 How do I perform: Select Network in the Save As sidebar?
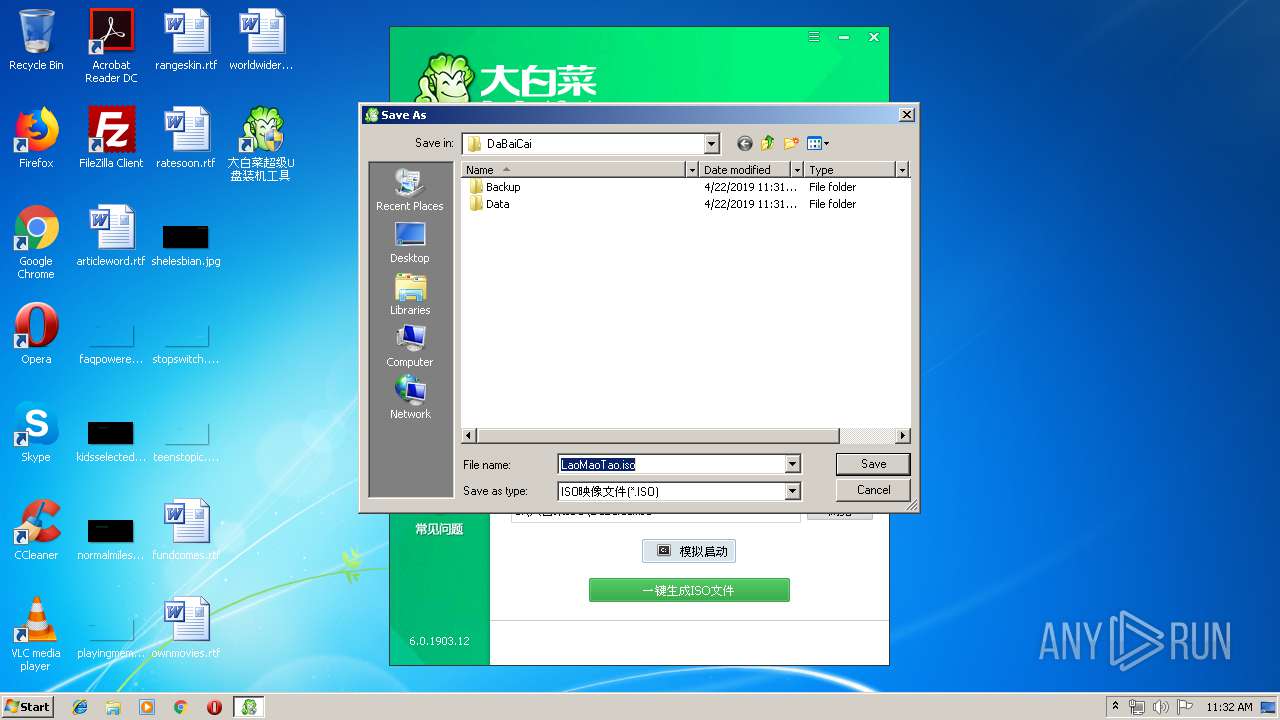click(x=409, y=398)
